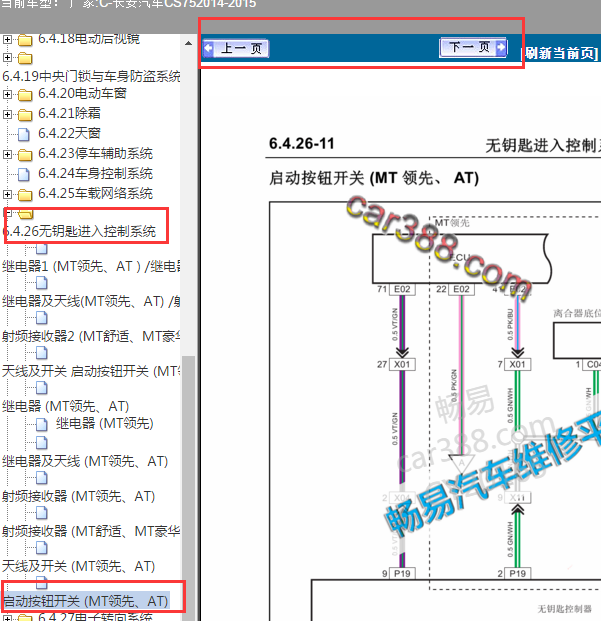Open 6.4.24车身控制系统 page
Viewport: 601px width, 621px height.
click(95, 173)
